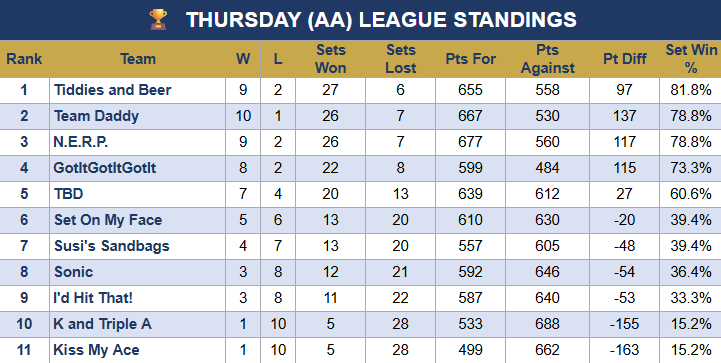
Task: Open K and Triple A team entry
Action: click(102, 324)
